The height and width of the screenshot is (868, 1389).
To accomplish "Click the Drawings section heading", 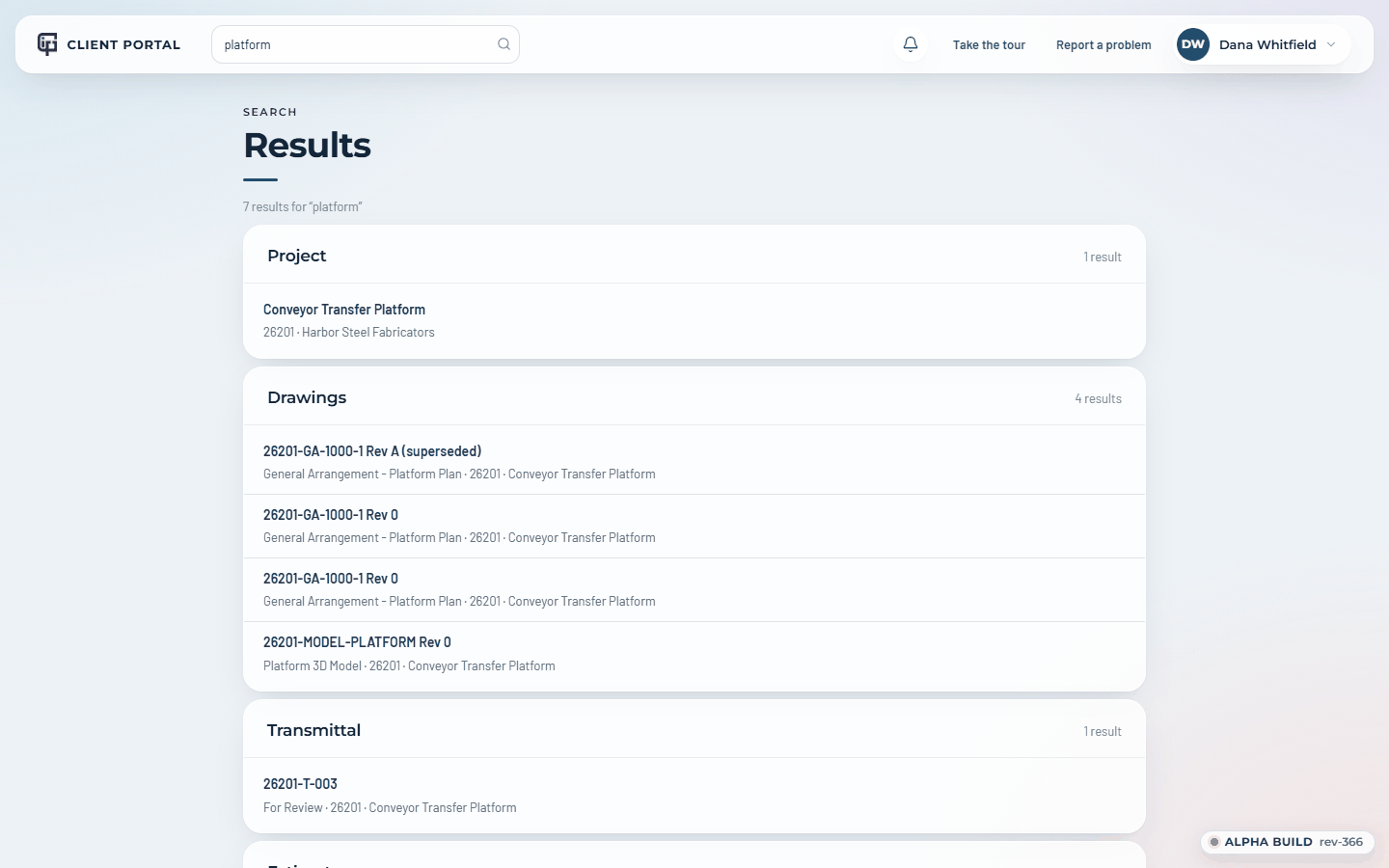I will (307, 397).
